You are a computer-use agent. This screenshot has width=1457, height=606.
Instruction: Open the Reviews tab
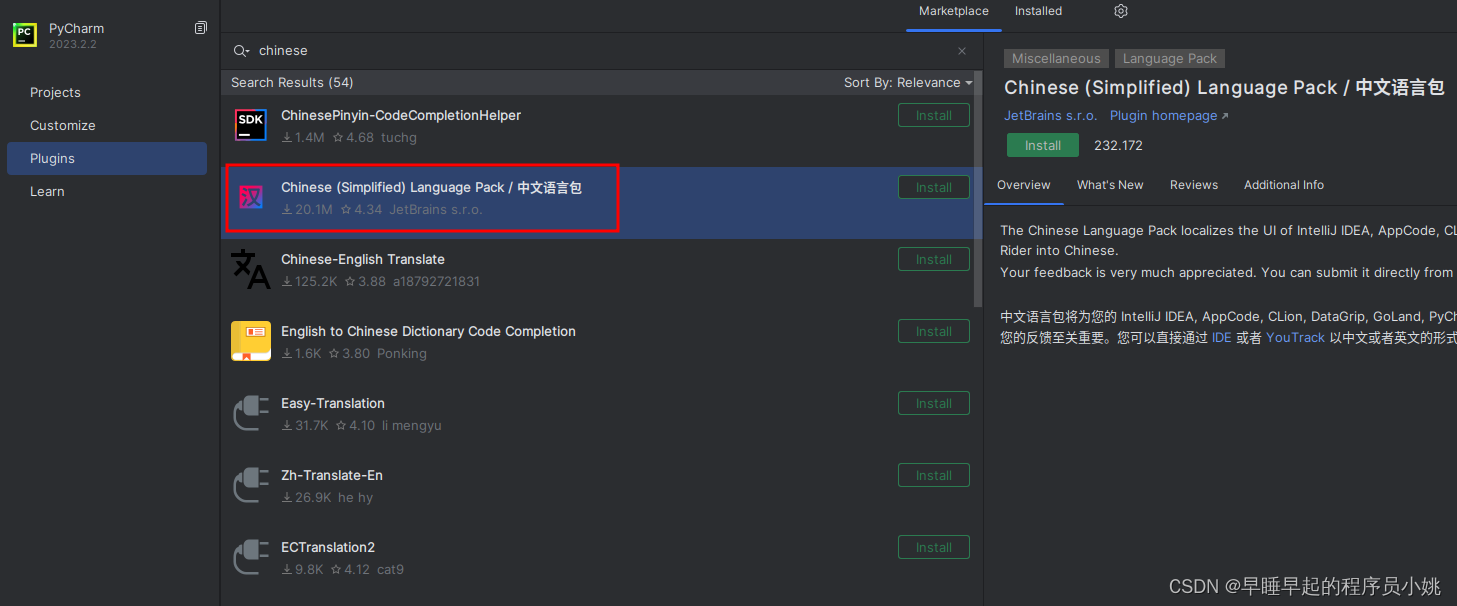[x=1194, y=185]
